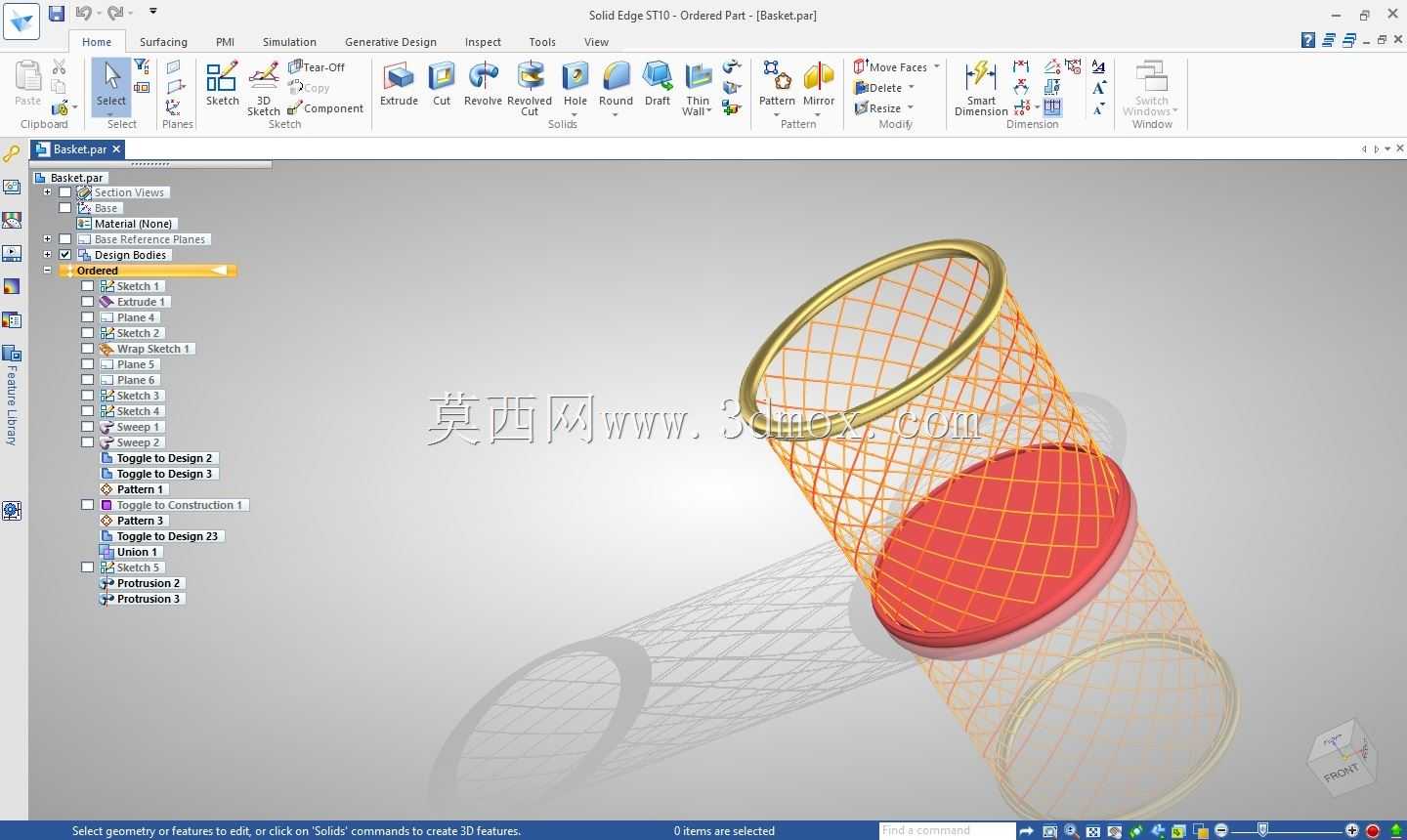Switch to the Surfacing tab
This screenshot has height=840, width=1407.
point(163,42)
